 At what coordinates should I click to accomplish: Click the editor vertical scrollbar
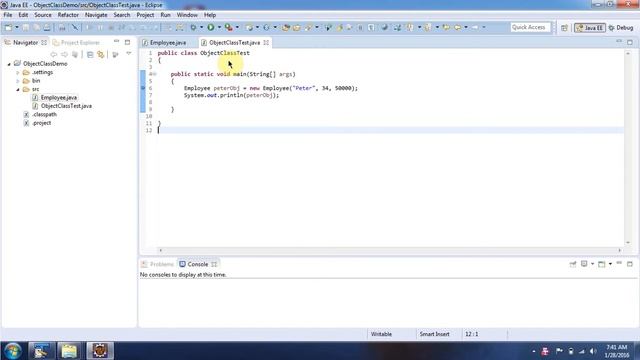click(628, 148)
